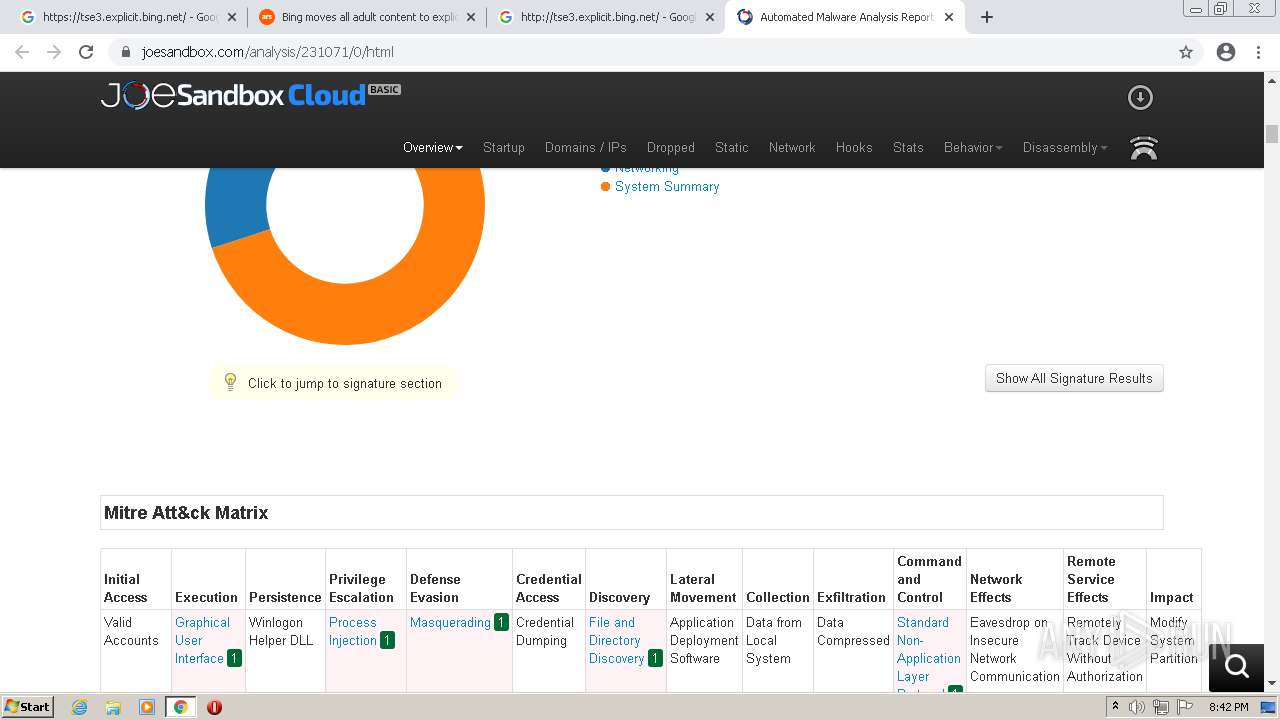Close the Bing moves all adult content tab
This screenshot has width=1280, height=720.
click(x=471, y=17)
